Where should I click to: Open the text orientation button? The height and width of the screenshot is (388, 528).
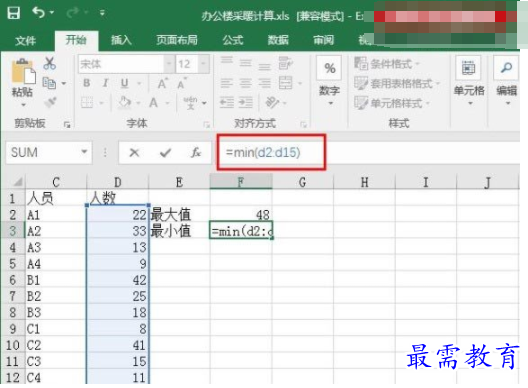272,102
